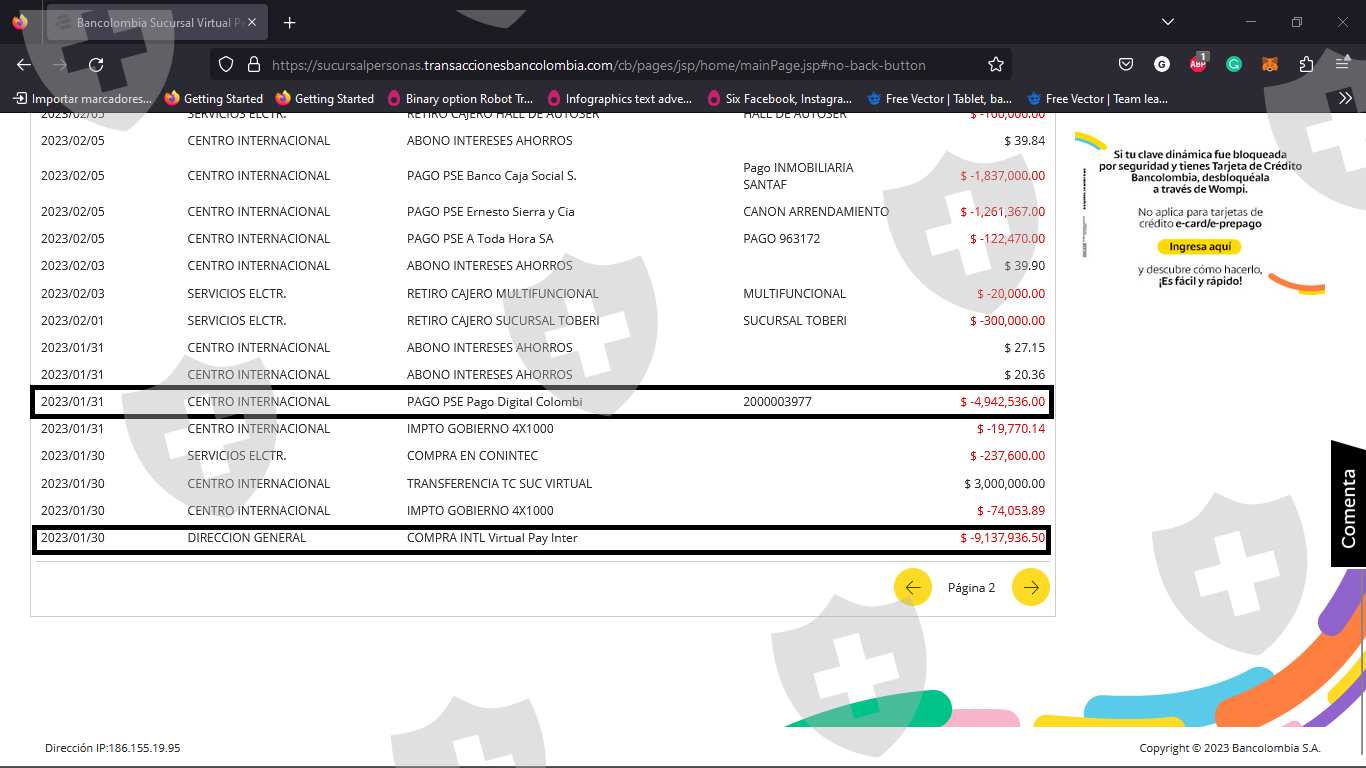This screenshot has width=1366, height=768.
Task: Go to next page with right arrow
Action: coord(1030,587)
